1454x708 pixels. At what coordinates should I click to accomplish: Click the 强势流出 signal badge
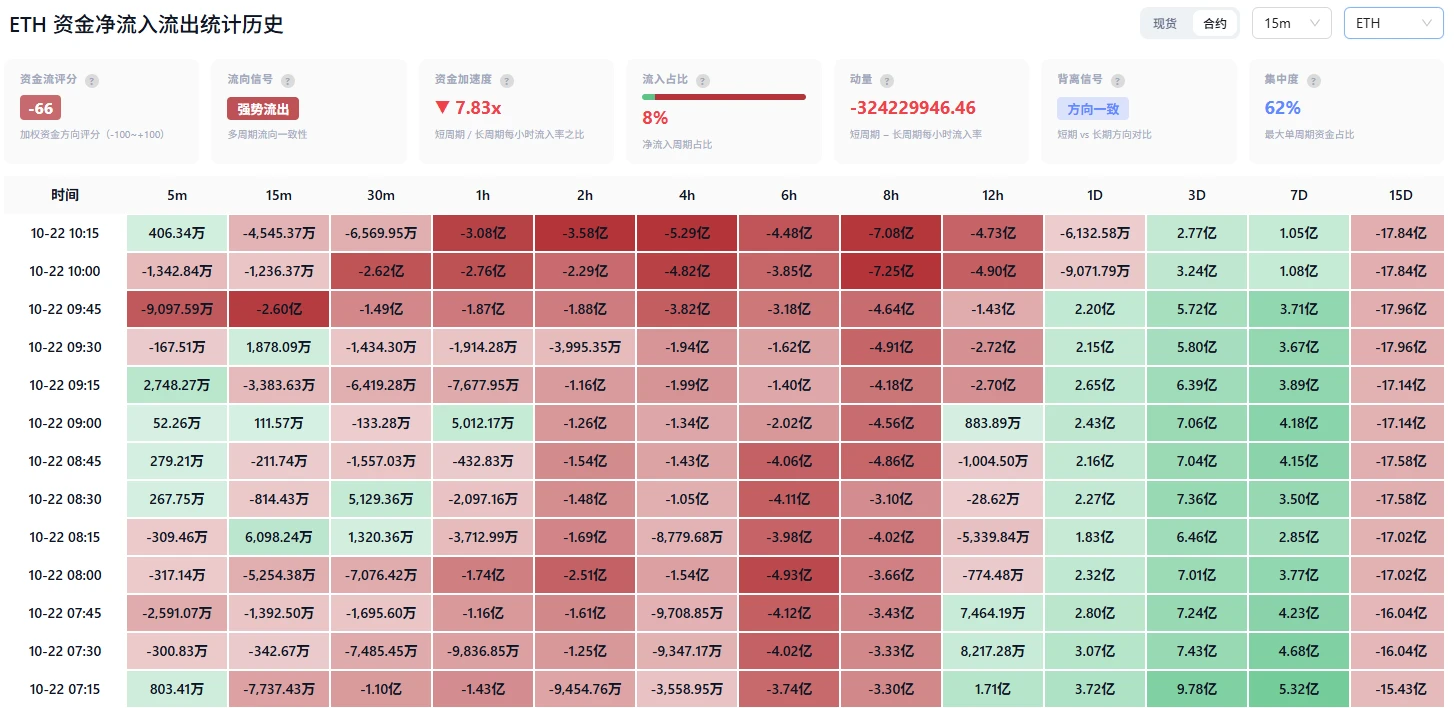(x=263, y=108)
